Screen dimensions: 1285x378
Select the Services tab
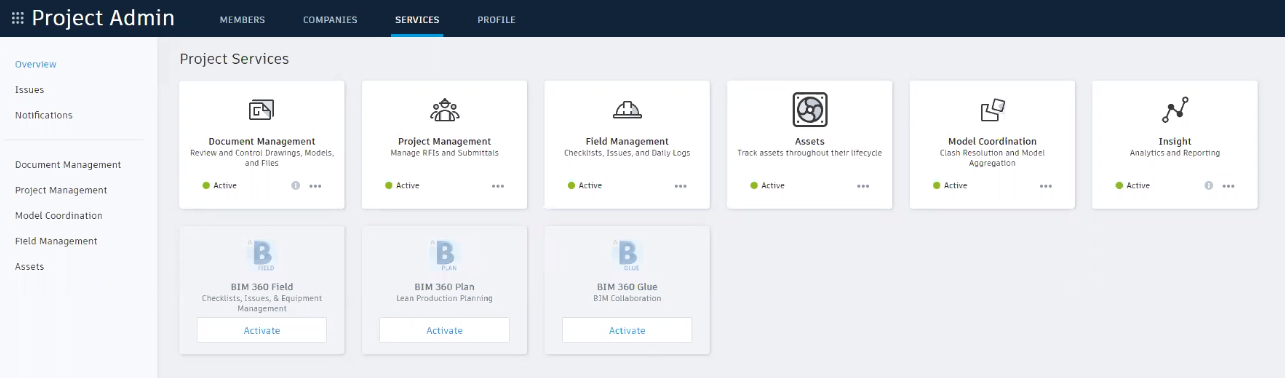coord(417,19)
